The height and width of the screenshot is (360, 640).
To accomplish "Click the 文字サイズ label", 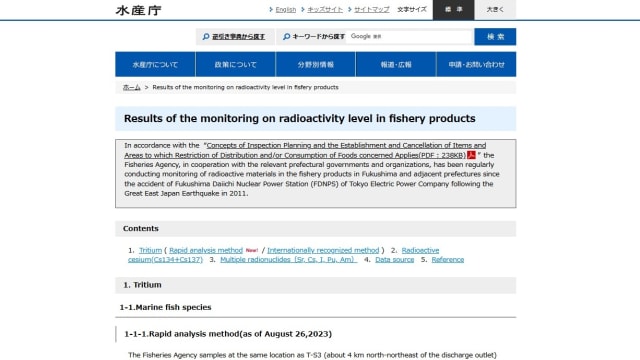I will click(412, 9).
